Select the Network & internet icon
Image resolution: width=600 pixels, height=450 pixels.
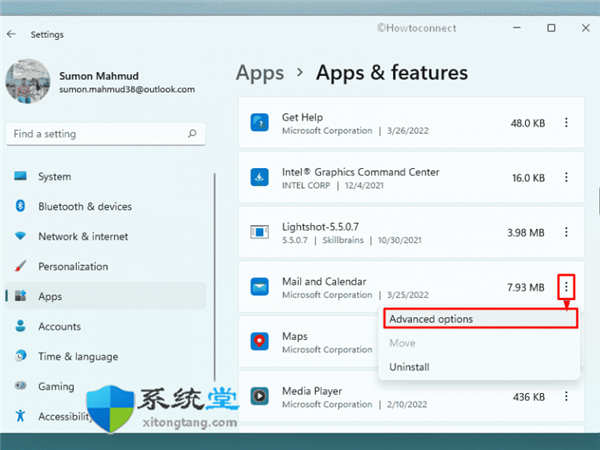tap(20, 236)
